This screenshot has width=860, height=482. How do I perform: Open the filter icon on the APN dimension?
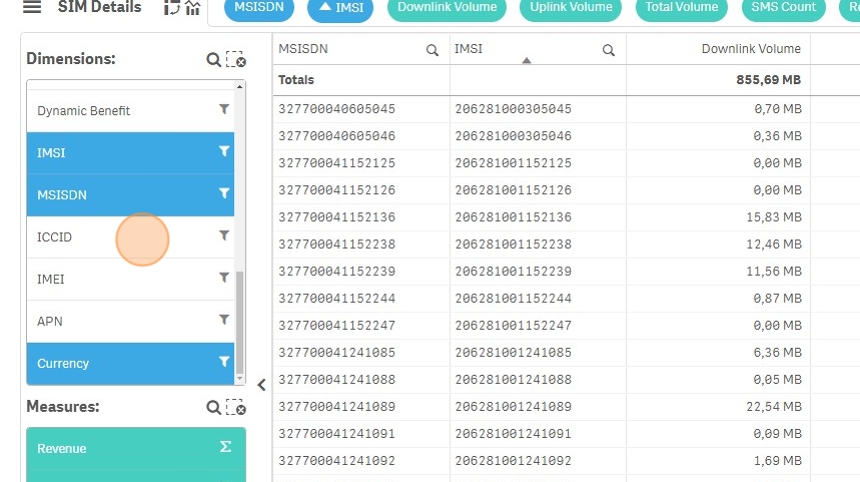click(x=224, y=319)
